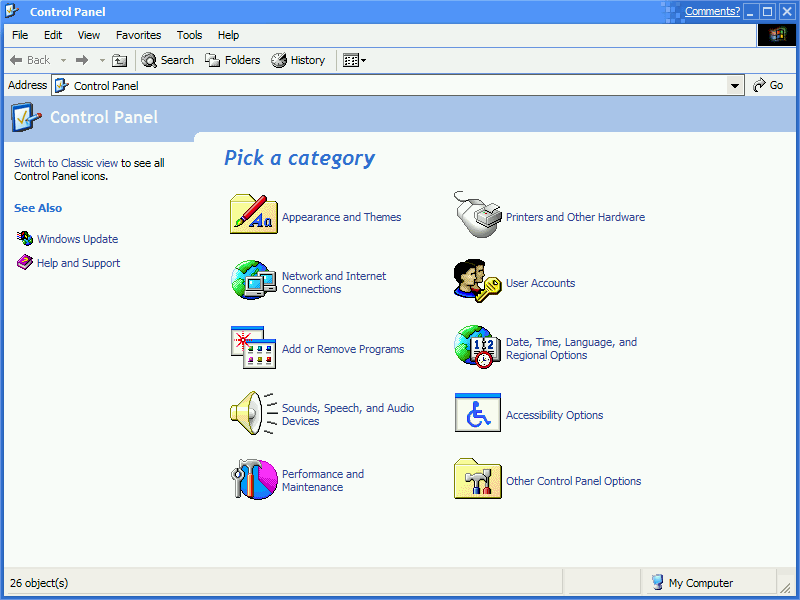Open the Tools menu

pos(189,35)
